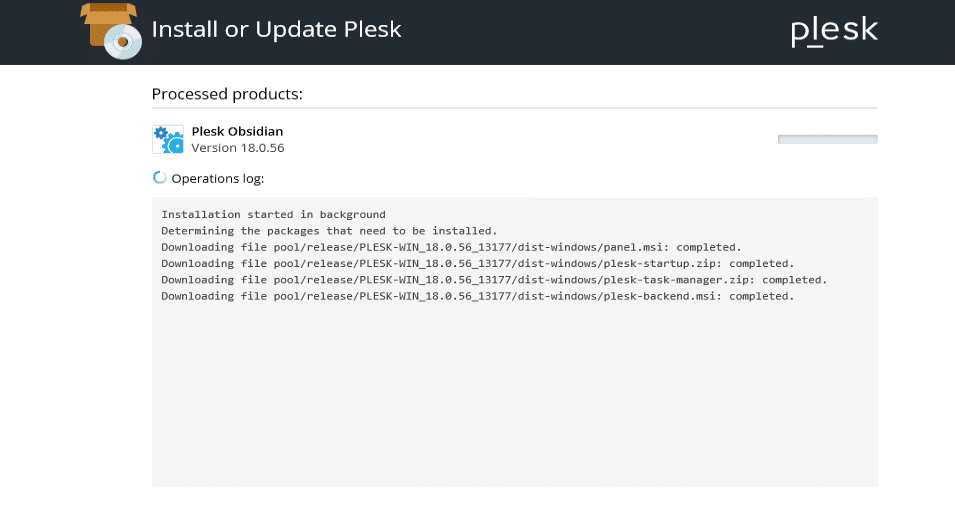
Task: Click the 'Determining the packages' log line
Action: (329, 230)
